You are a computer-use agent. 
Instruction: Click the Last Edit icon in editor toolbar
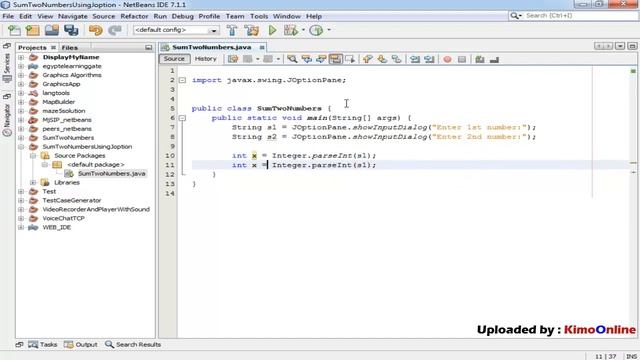233,59
